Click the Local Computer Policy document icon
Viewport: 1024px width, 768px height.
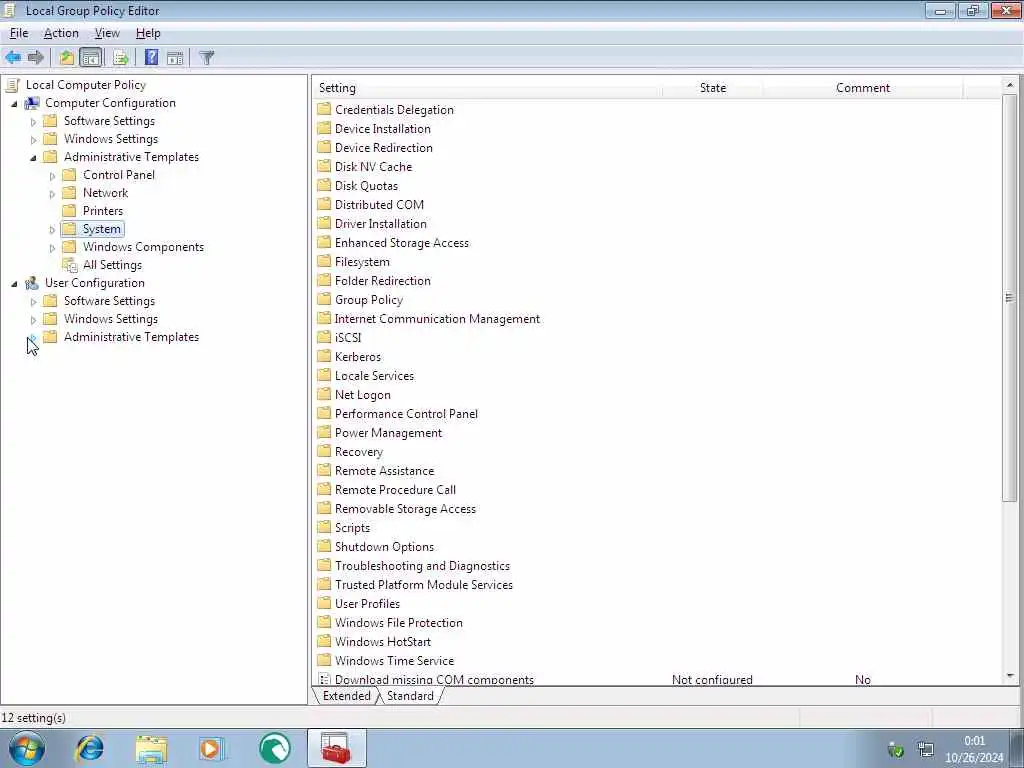pos(12,85)
